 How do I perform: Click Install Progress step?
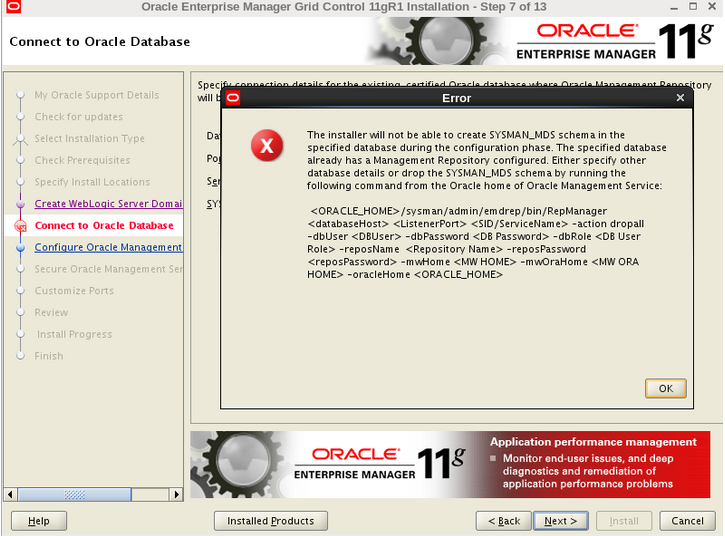click(74, 334)
